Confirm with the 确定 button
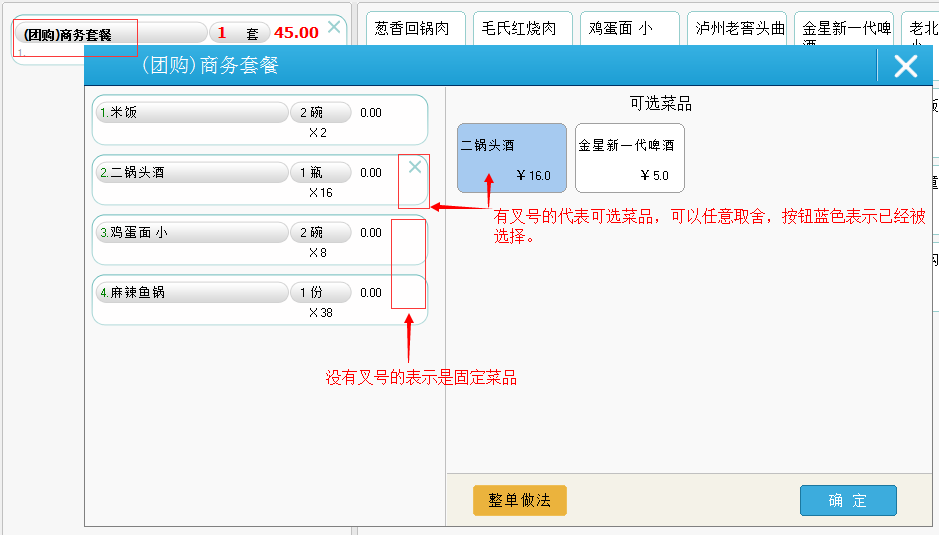Screen dimensions: 939x535 tap(847, 500)
